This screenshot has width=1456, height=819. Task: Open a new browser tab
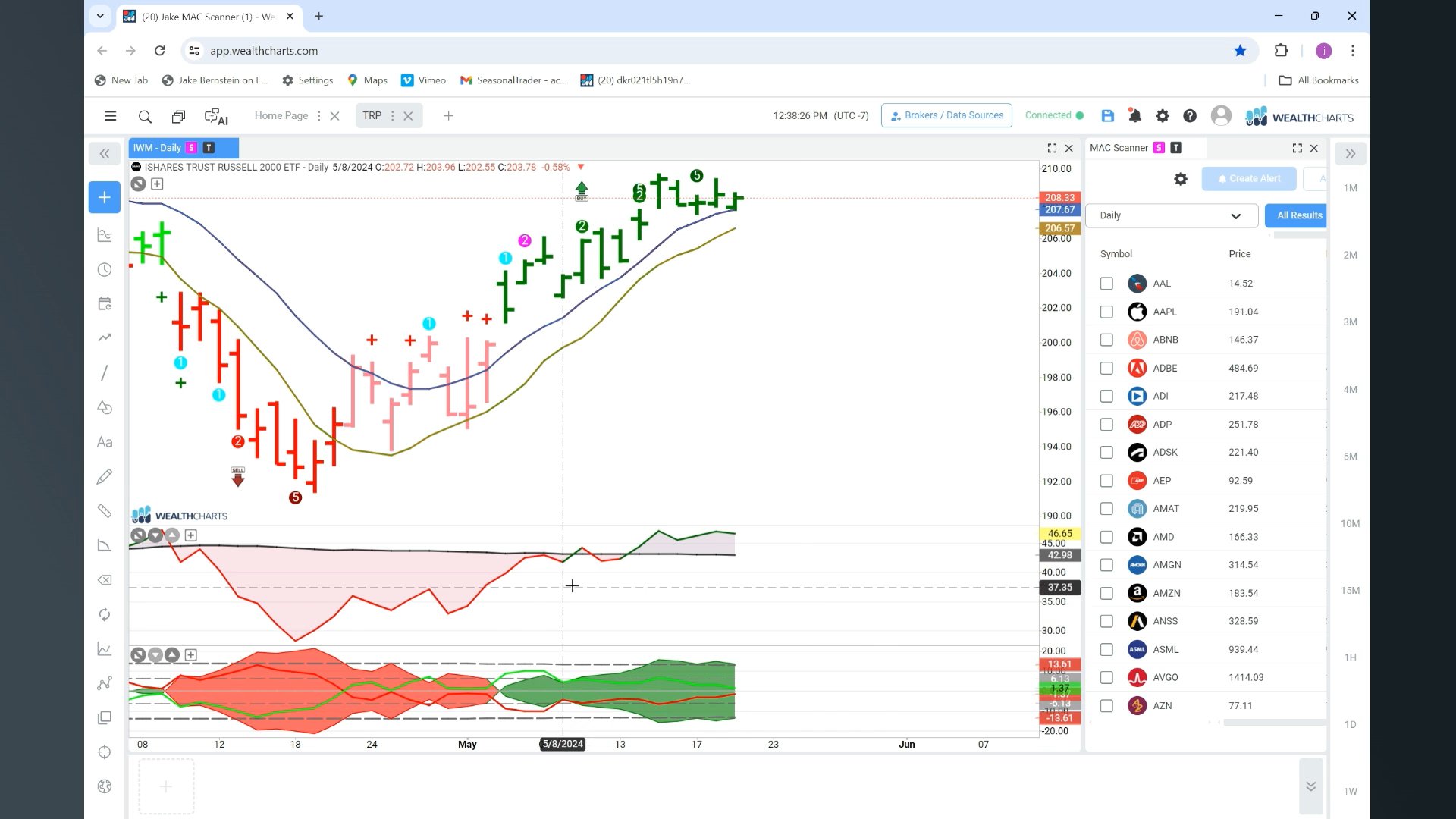pyautogui.click(x=318, y=16)
